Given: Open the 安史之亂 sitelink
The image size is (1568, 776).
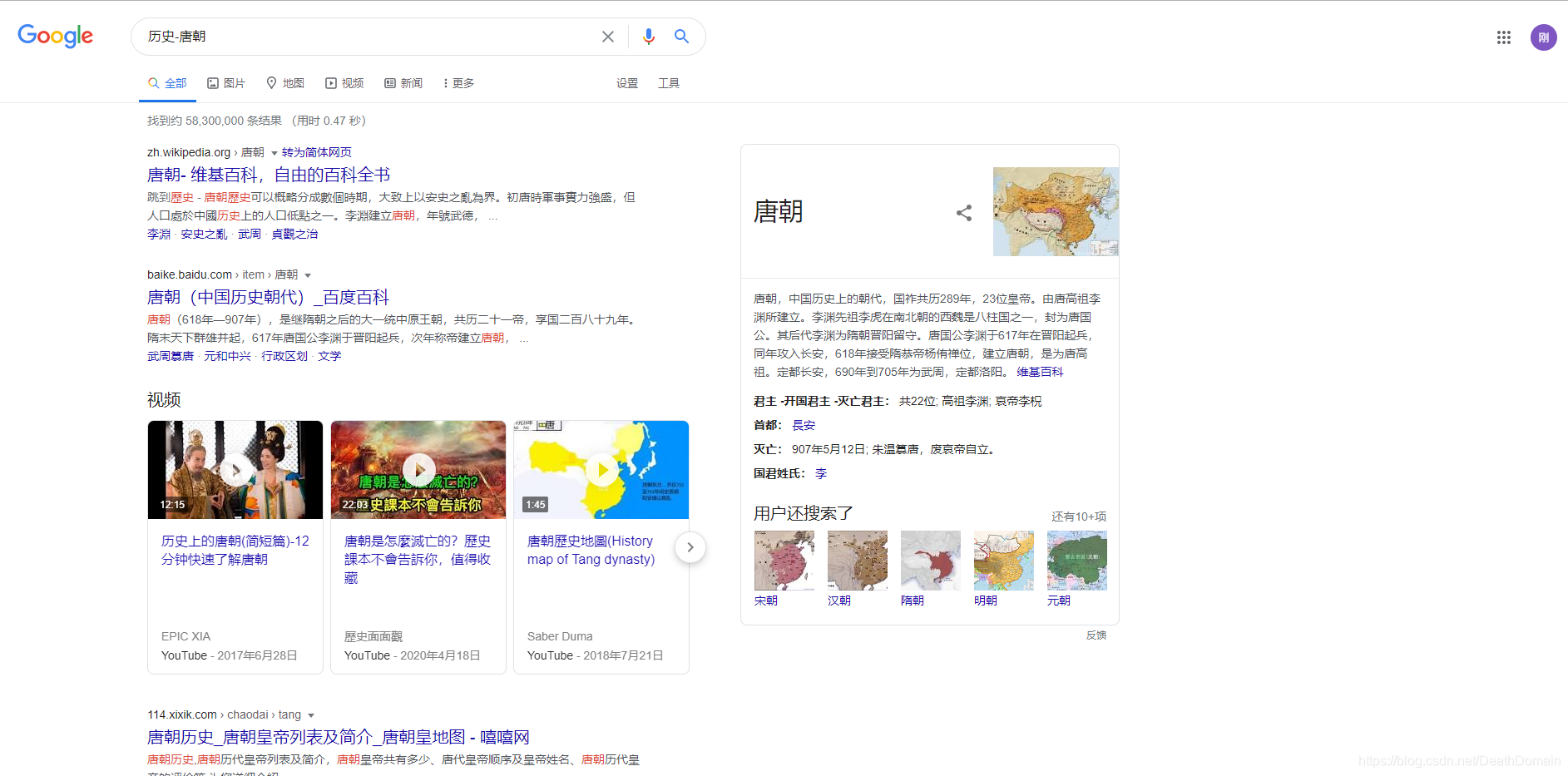Looking at the screenshot, I should click(204, 234).
